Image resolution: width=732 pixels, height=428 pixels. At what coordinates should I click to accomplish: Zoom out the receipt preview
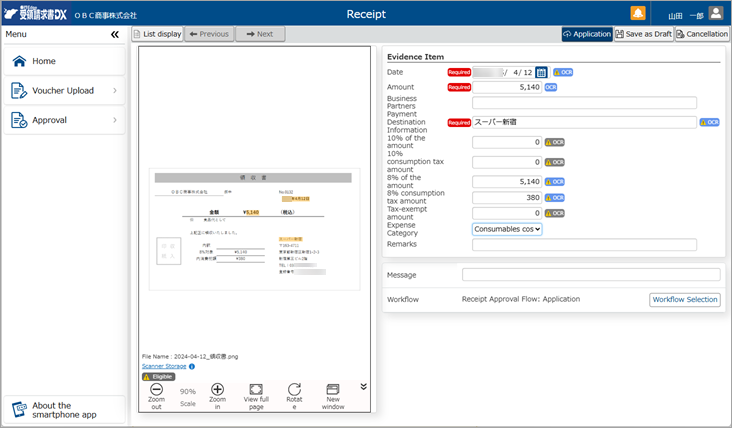point(156,396)
